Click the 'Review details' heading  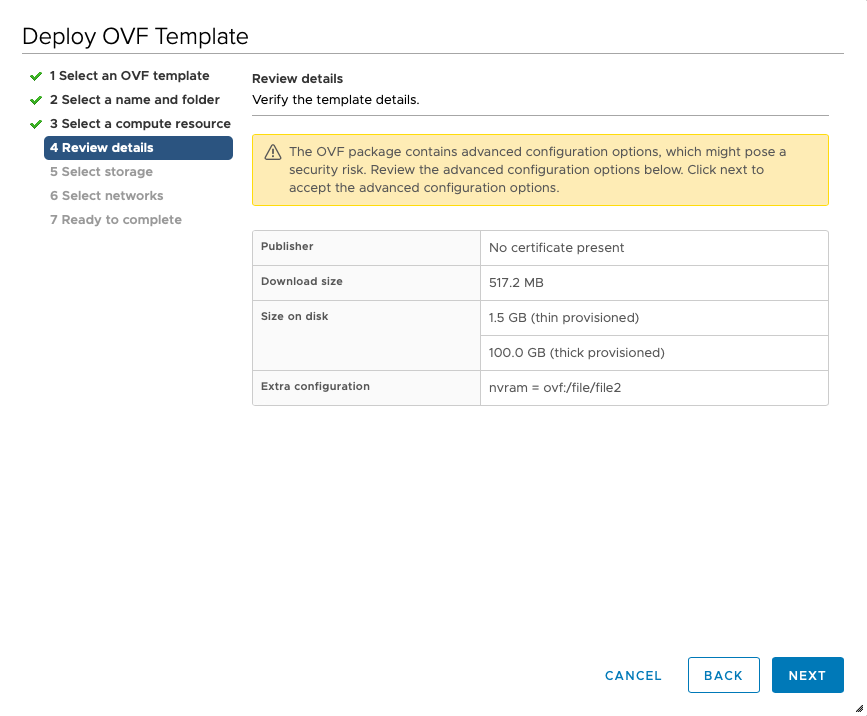click(x=297, y=79)
